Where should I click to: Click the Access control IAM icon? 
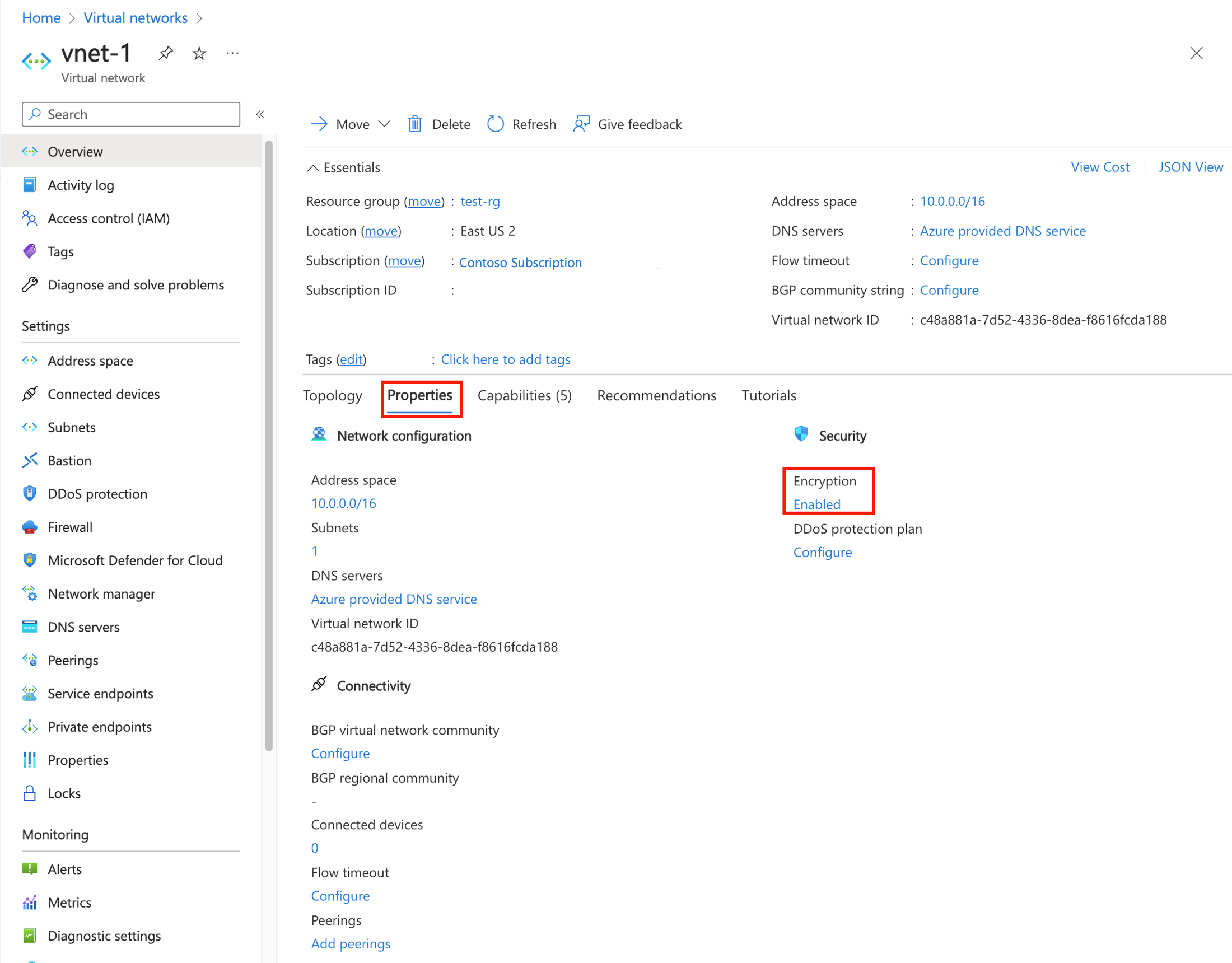(x=31, y=218)
